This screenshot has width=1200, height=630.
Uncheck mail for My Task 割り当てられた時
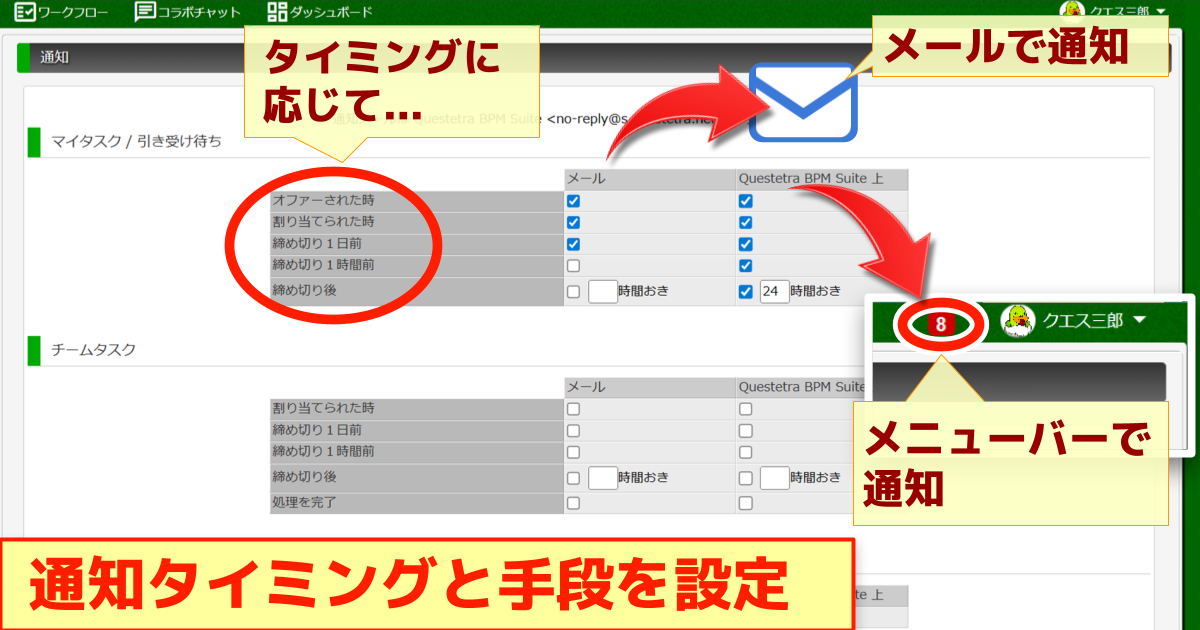[573, 222]
